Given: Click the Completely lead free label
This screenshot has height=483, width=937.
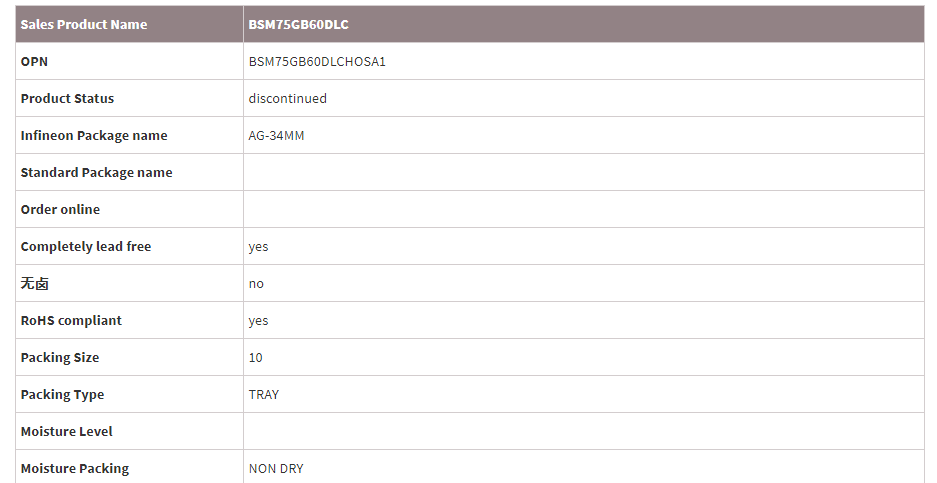Looking at the screenshot, I should pyautogui.click(x=86, y=246).
